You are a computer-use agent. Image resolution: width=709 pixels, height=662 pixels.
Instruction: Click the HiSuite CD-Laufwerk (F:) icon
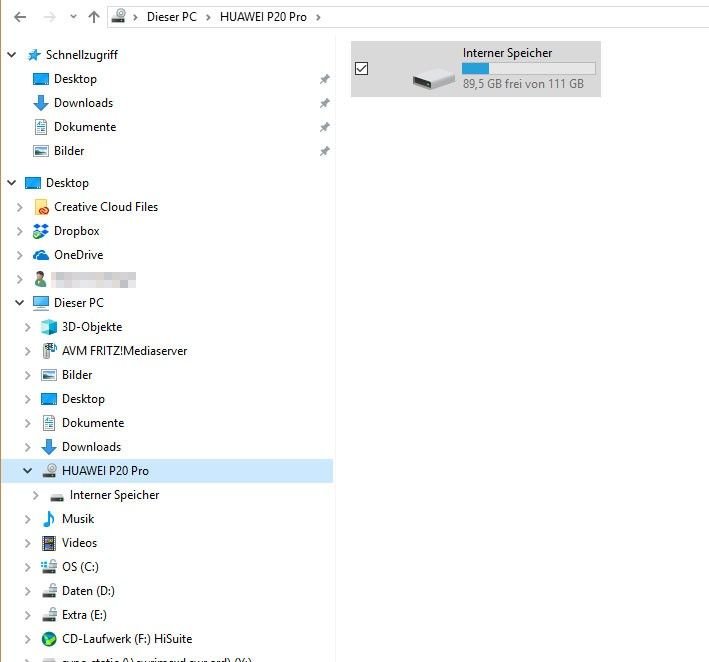[48, 639]
